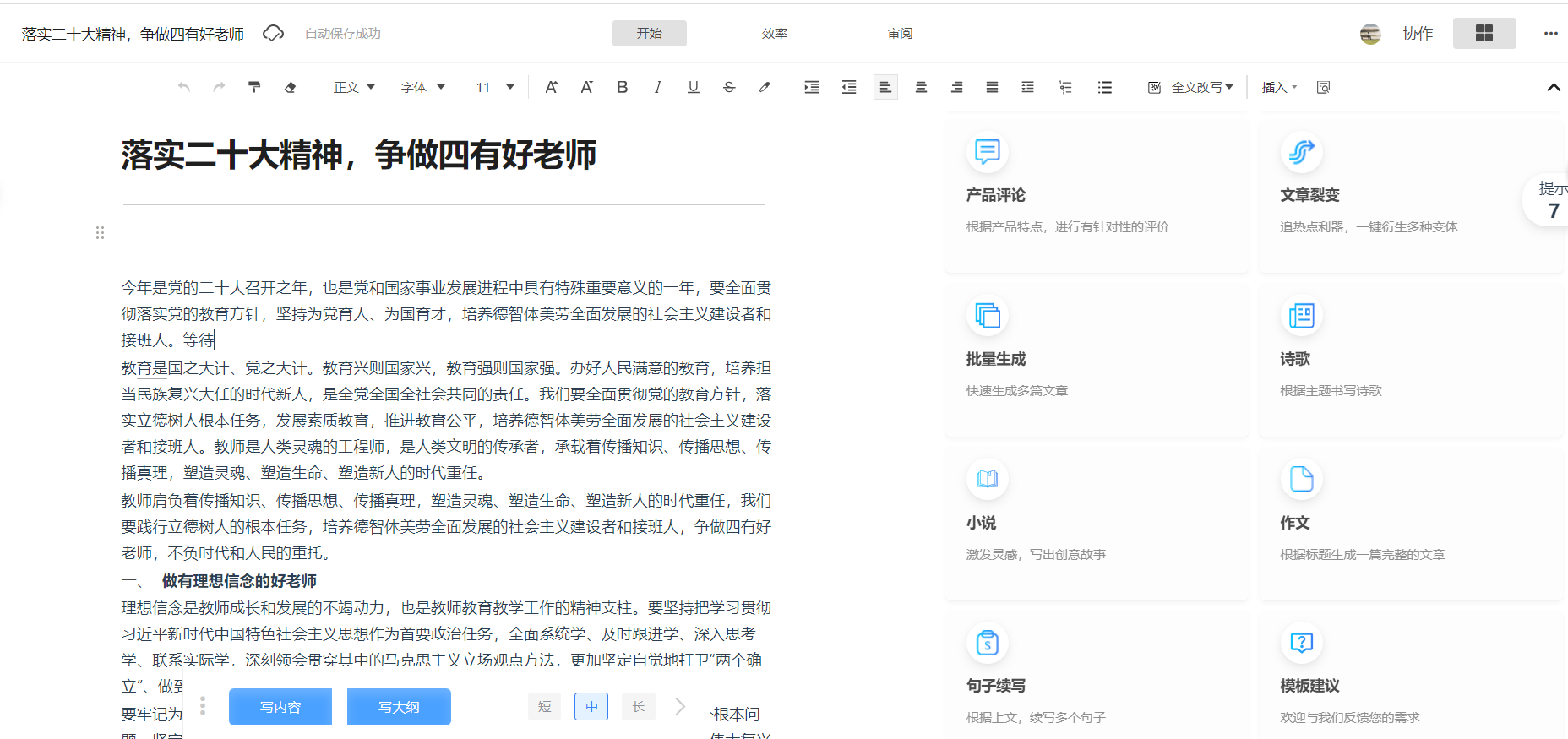
Task: Click the writing bar drag handle dots
Action: tap(203, 705)
